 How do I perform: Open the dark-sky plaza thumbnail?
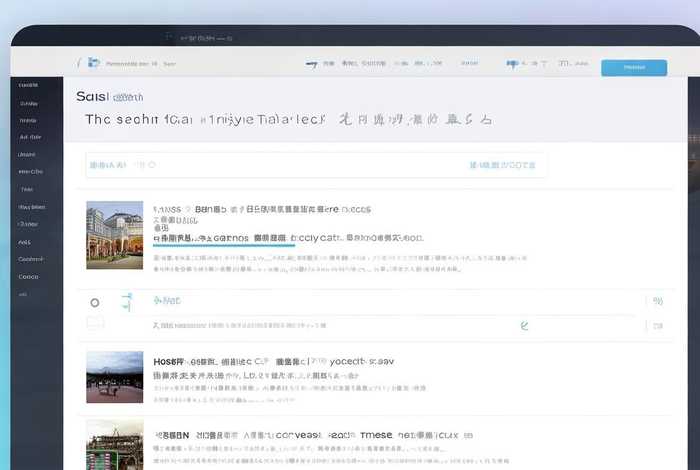coord(115,377)
